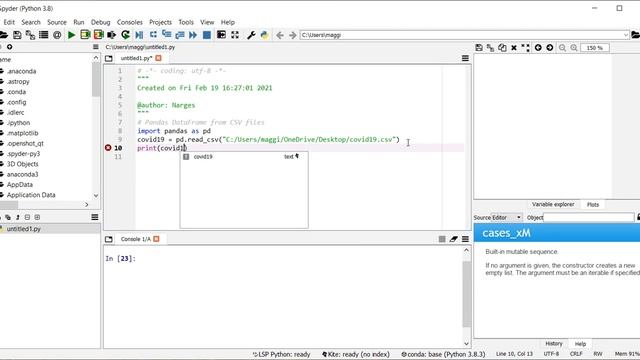The image size is (640, 360).
Task: Continue debugger execution with double-arrow icon
Action: (193, 35)
